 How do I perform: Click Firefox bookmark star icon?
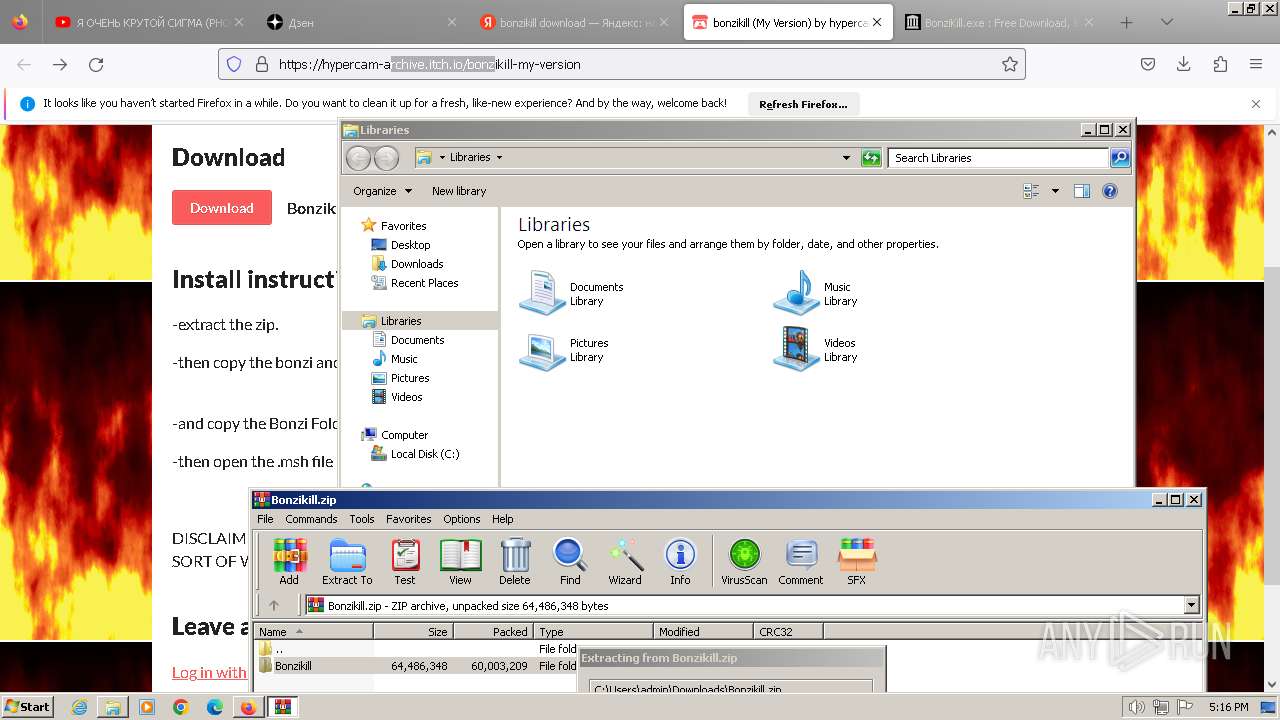[x=1010, y=64]
